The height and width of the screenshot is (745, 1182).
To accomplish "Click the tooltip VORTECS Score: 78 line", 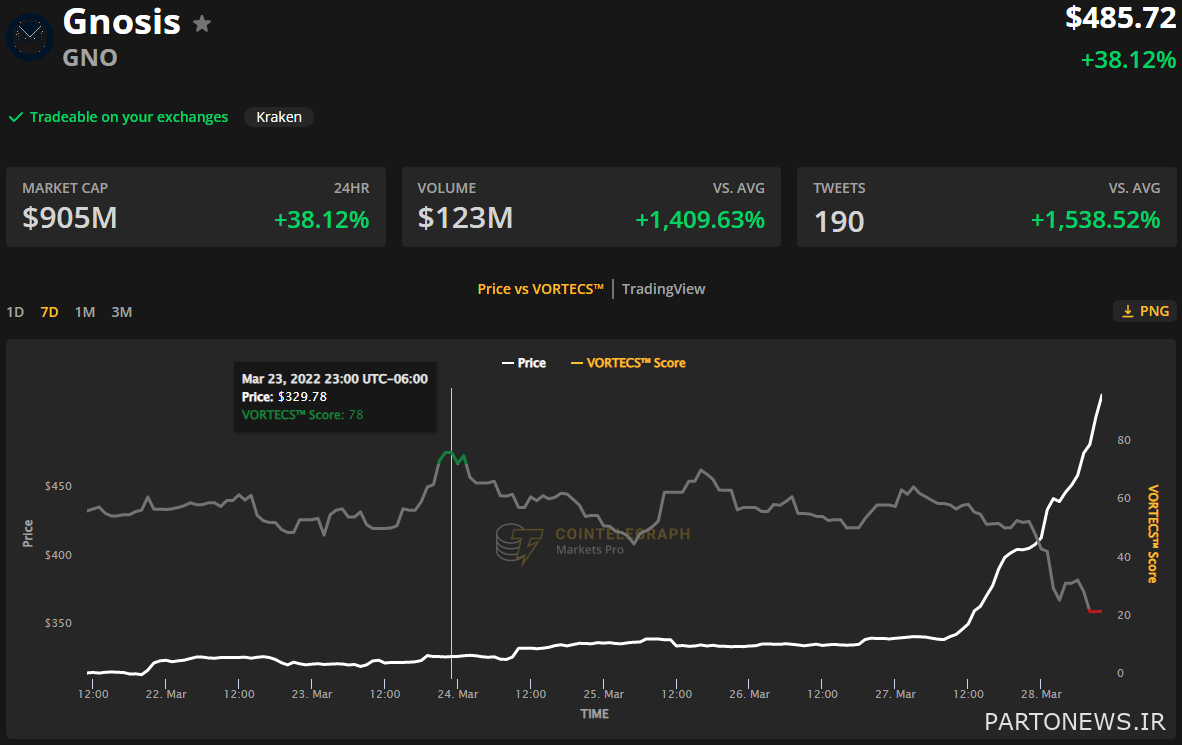I will tap(302, 415).
